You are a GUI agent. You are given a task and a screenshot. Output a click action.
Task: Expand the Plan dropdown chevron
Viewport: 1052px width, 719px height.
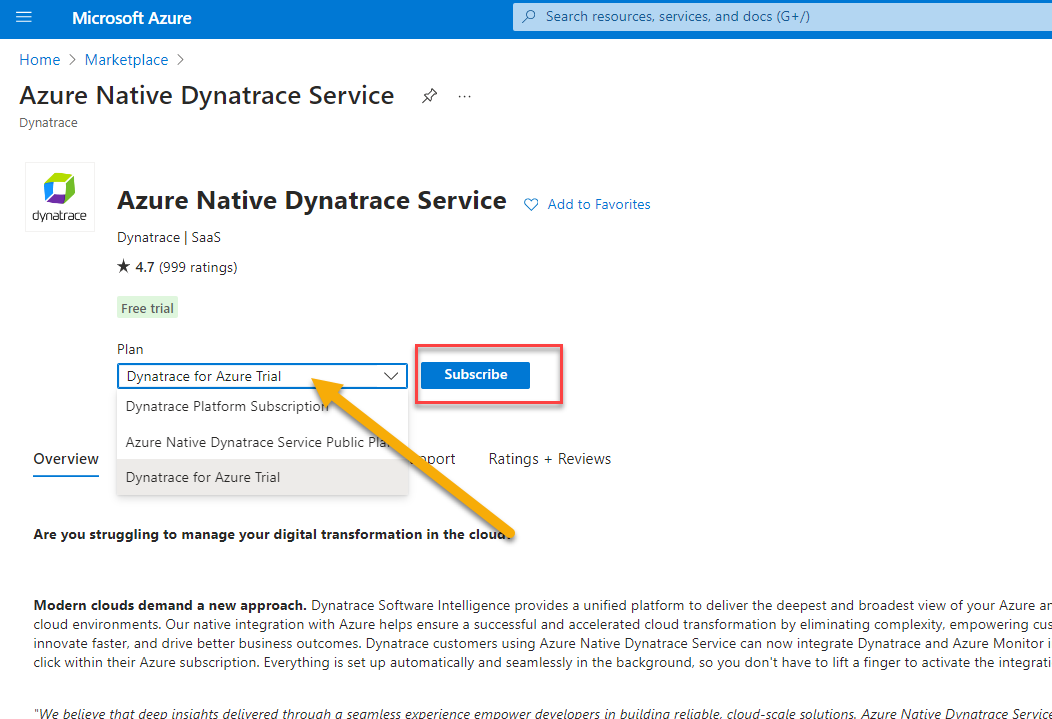[391, 376]
